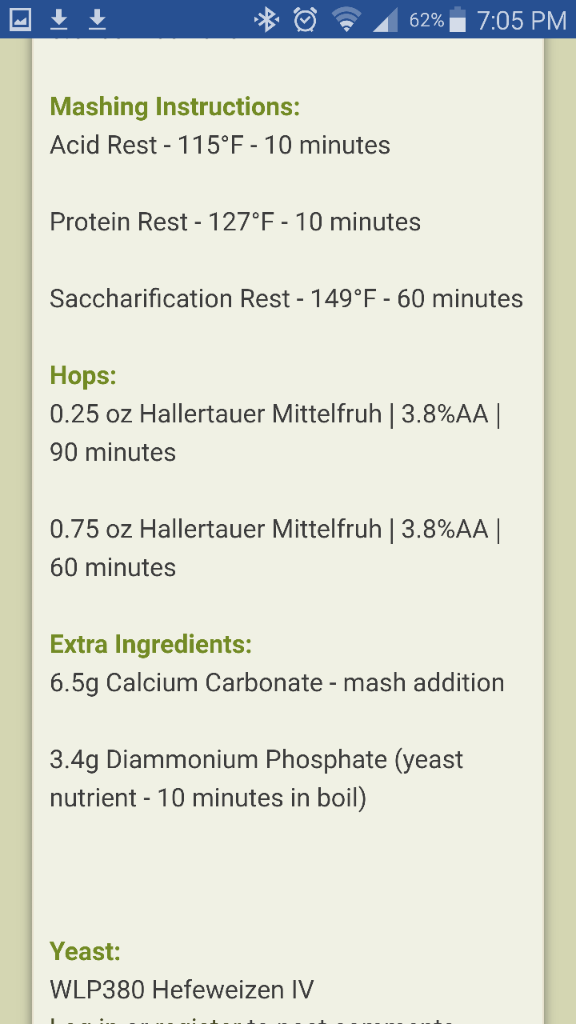Tap the alarm clock status icon

point(305,20)
